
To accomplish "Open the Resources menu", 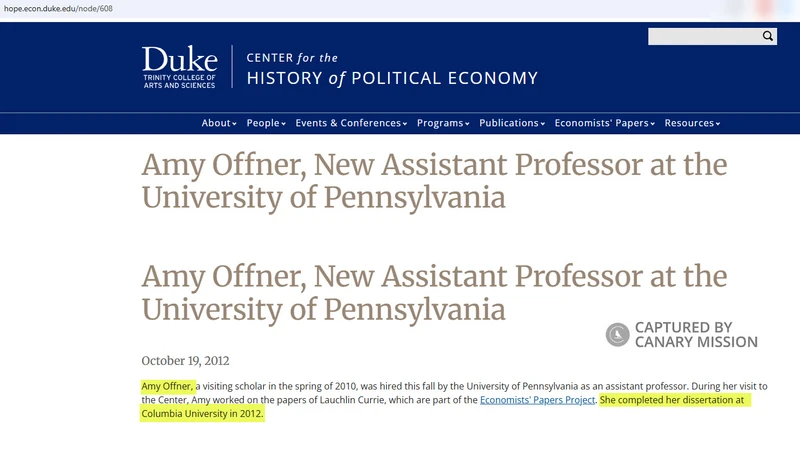I will [x=692, y=123].
